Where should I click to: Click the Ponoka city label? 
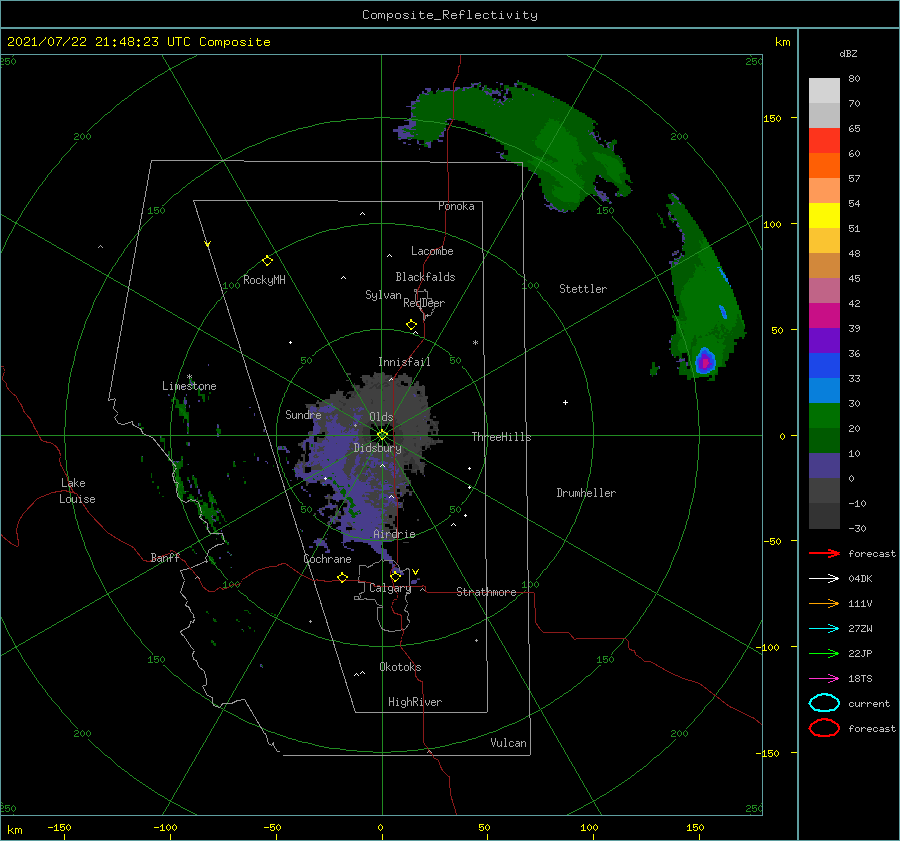(456, 206)
